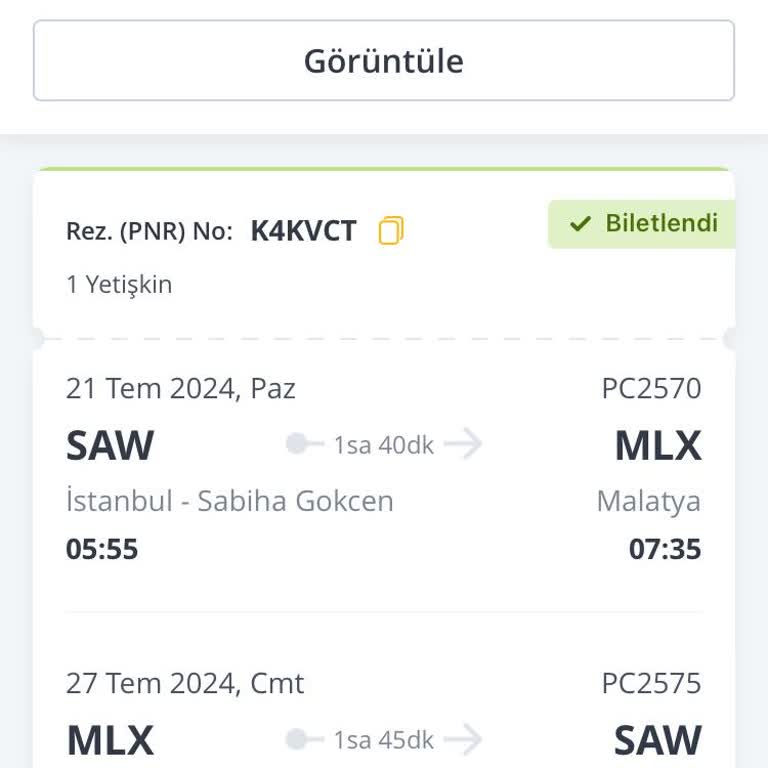
Task: Click İstanbul - Sabiha Gokcen airport name
Action: 230,500
